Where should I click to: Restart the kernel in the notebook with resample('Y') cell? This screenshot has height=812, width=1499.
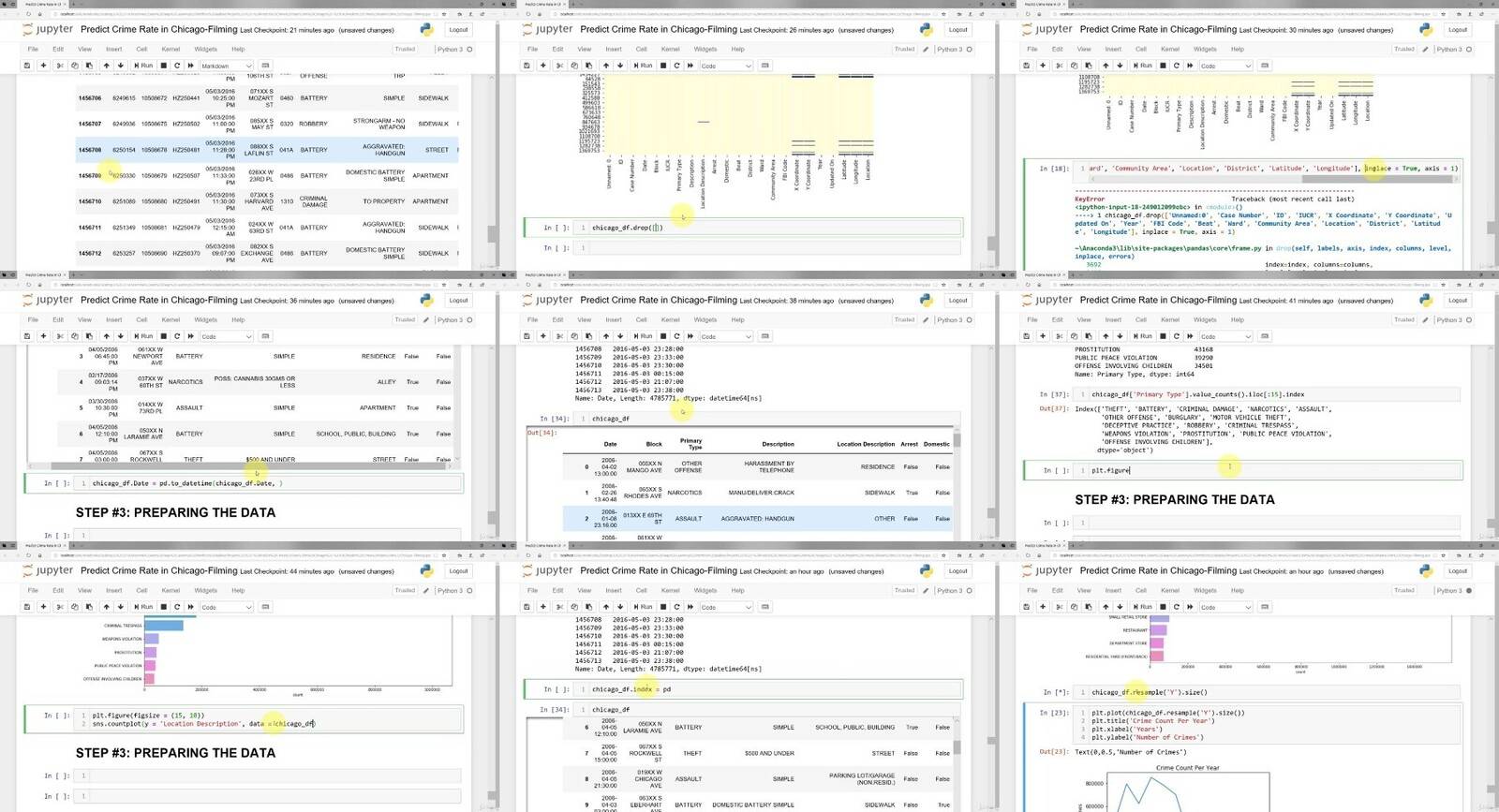tap(1176, 607)
